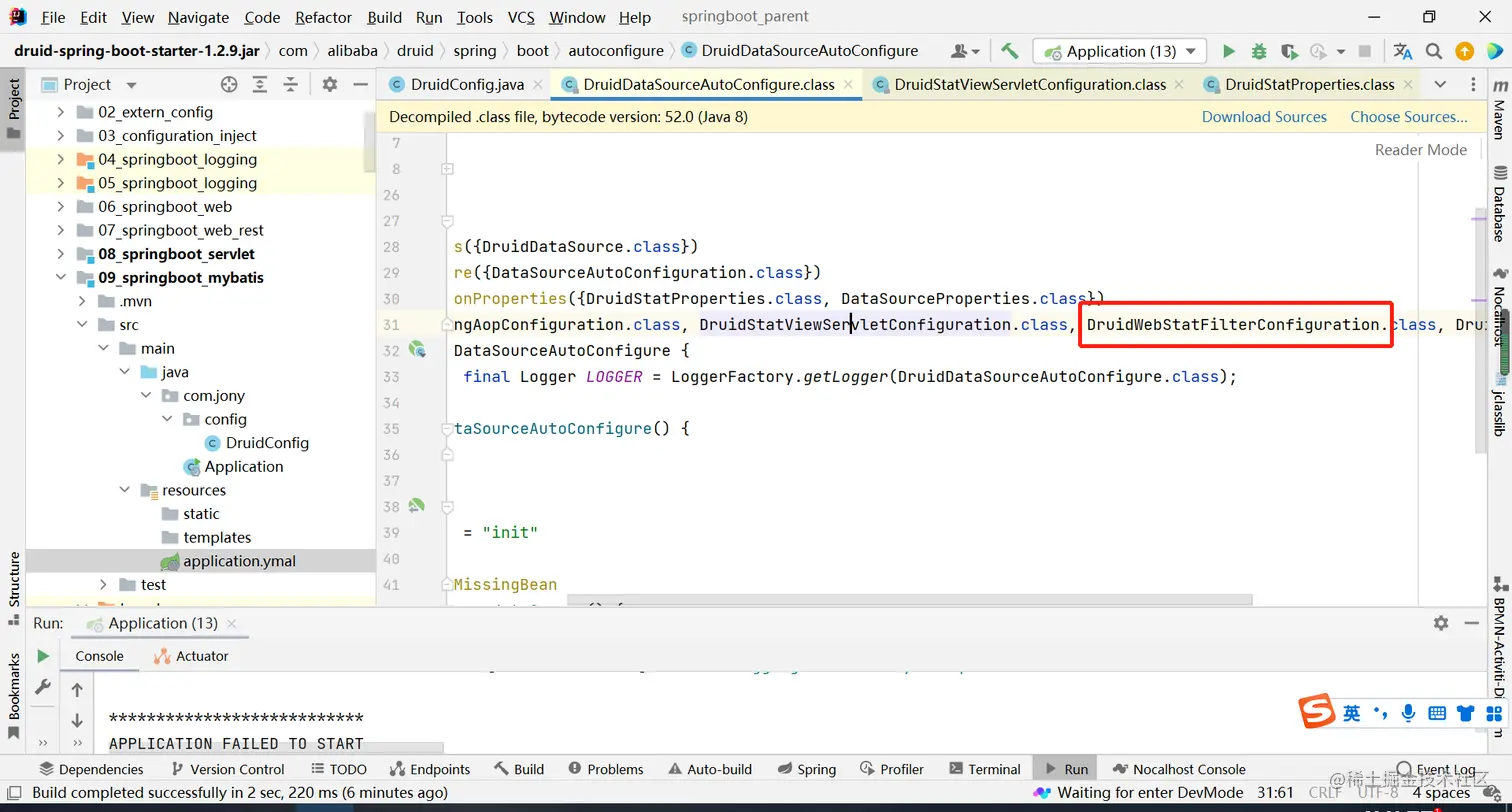The image size is (1512, 812).
Task: Open the Application (13) run configuration dropdown
Action: [1120, 51]
